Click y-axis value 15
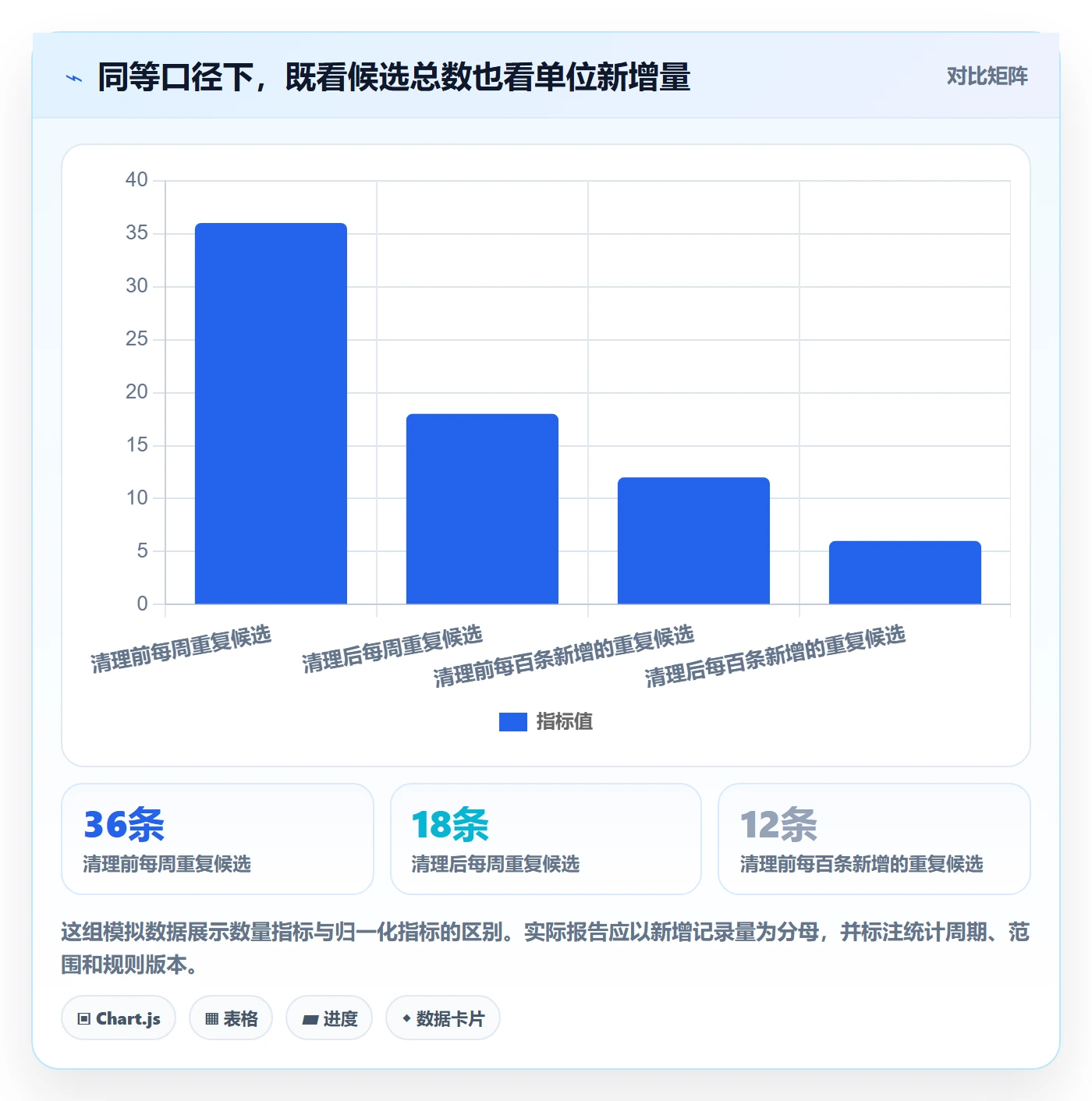 click(136, 445)
